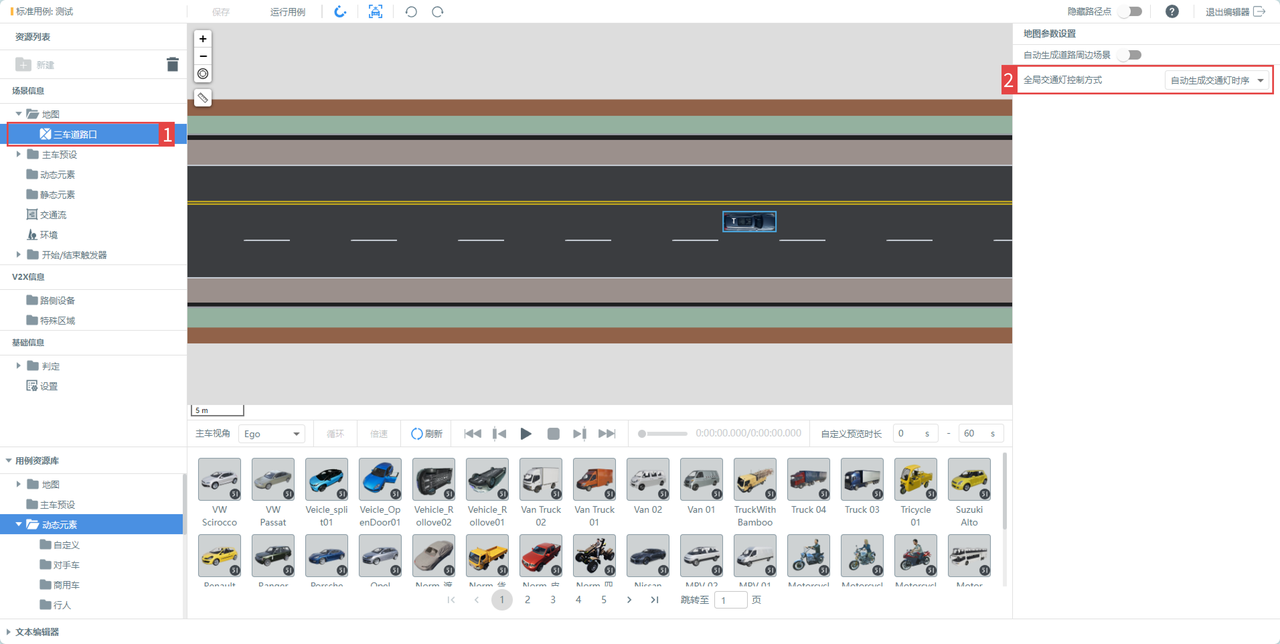Viewport: 1280px width, 644px height.
Task: Click the delete trash icon in resource list
Action: [172, 65]
